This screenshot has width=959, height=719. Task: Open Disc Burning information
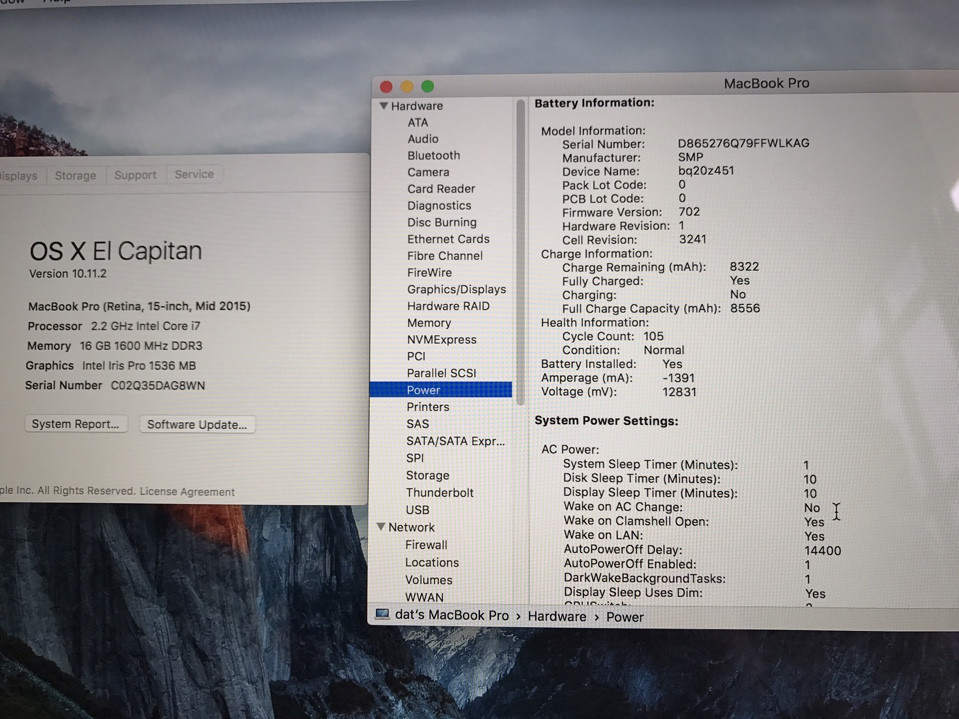[x=442, y=222]
